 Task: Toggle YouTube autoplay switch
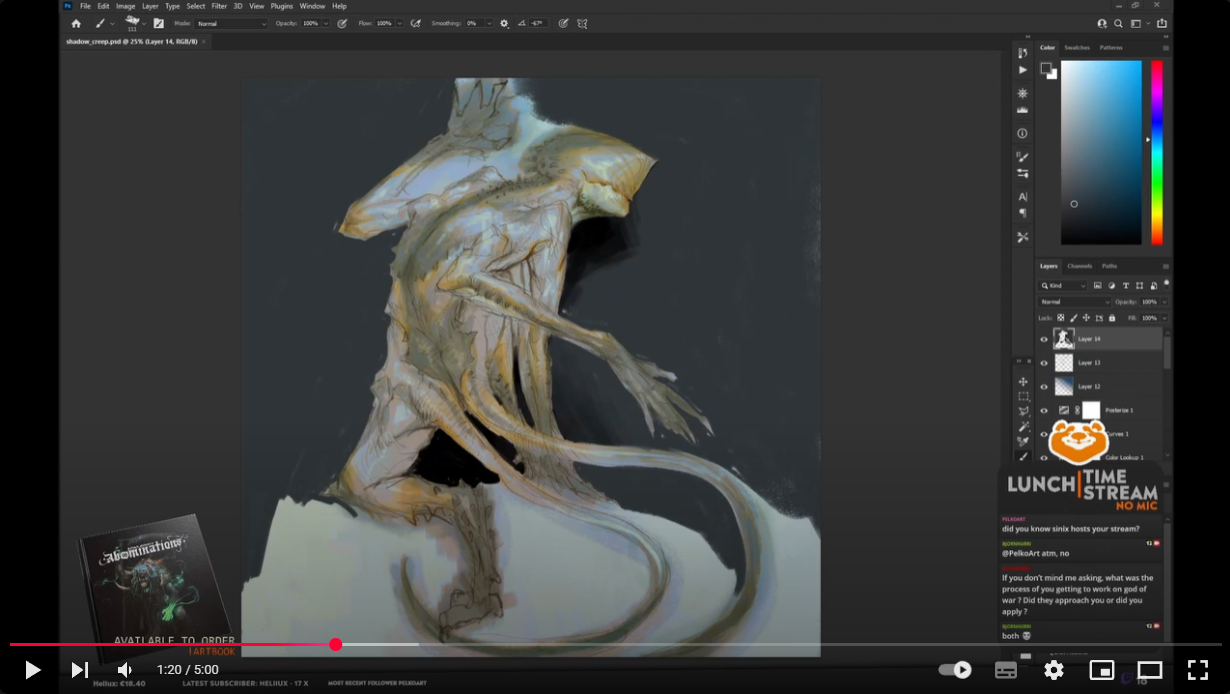tap(957, 670)
